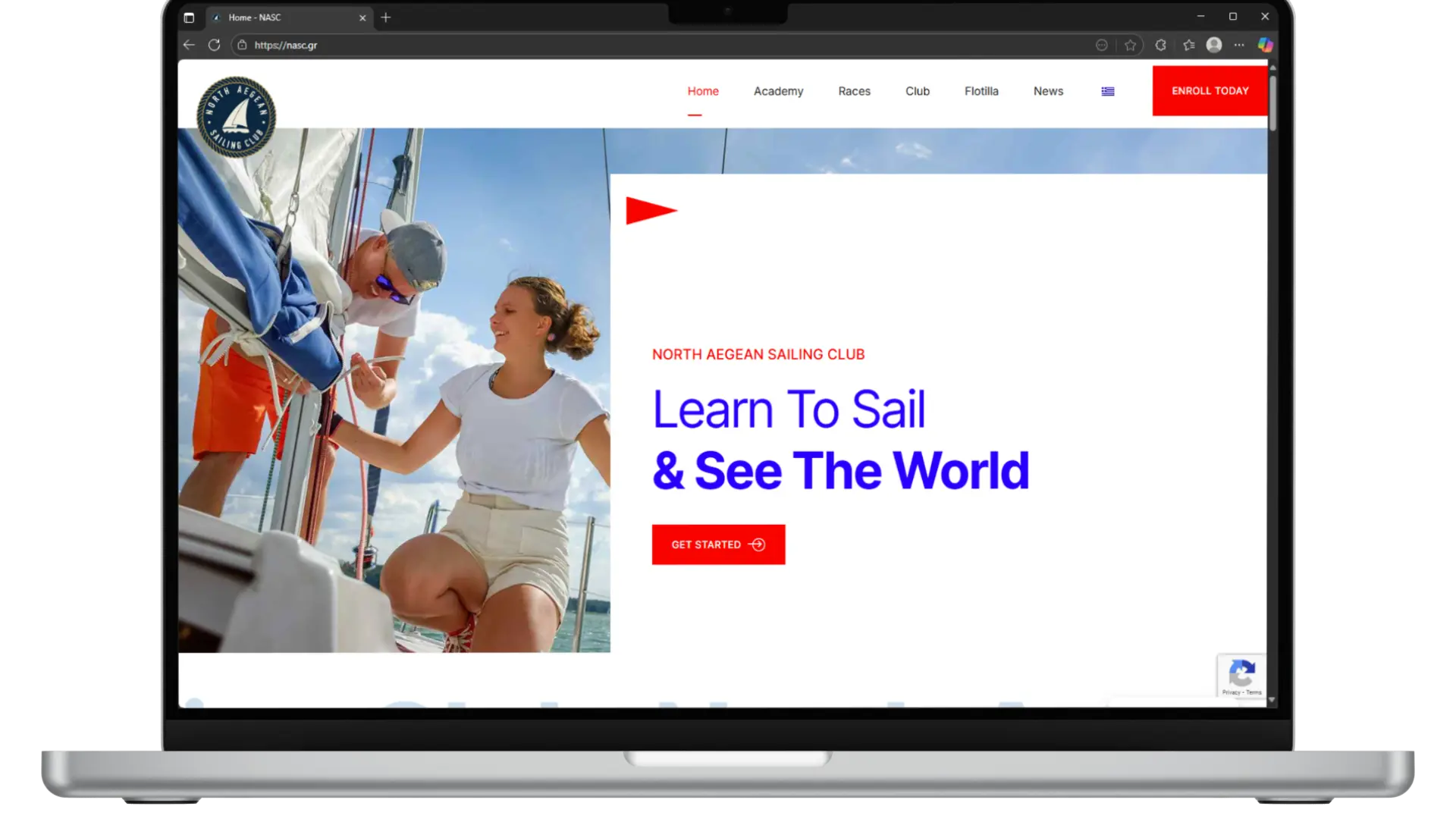Image resolution: width=1456 pixels, height=819 pixels.
Task: Open the Flotilla navigation link
Action: click(x=981, y=91)
